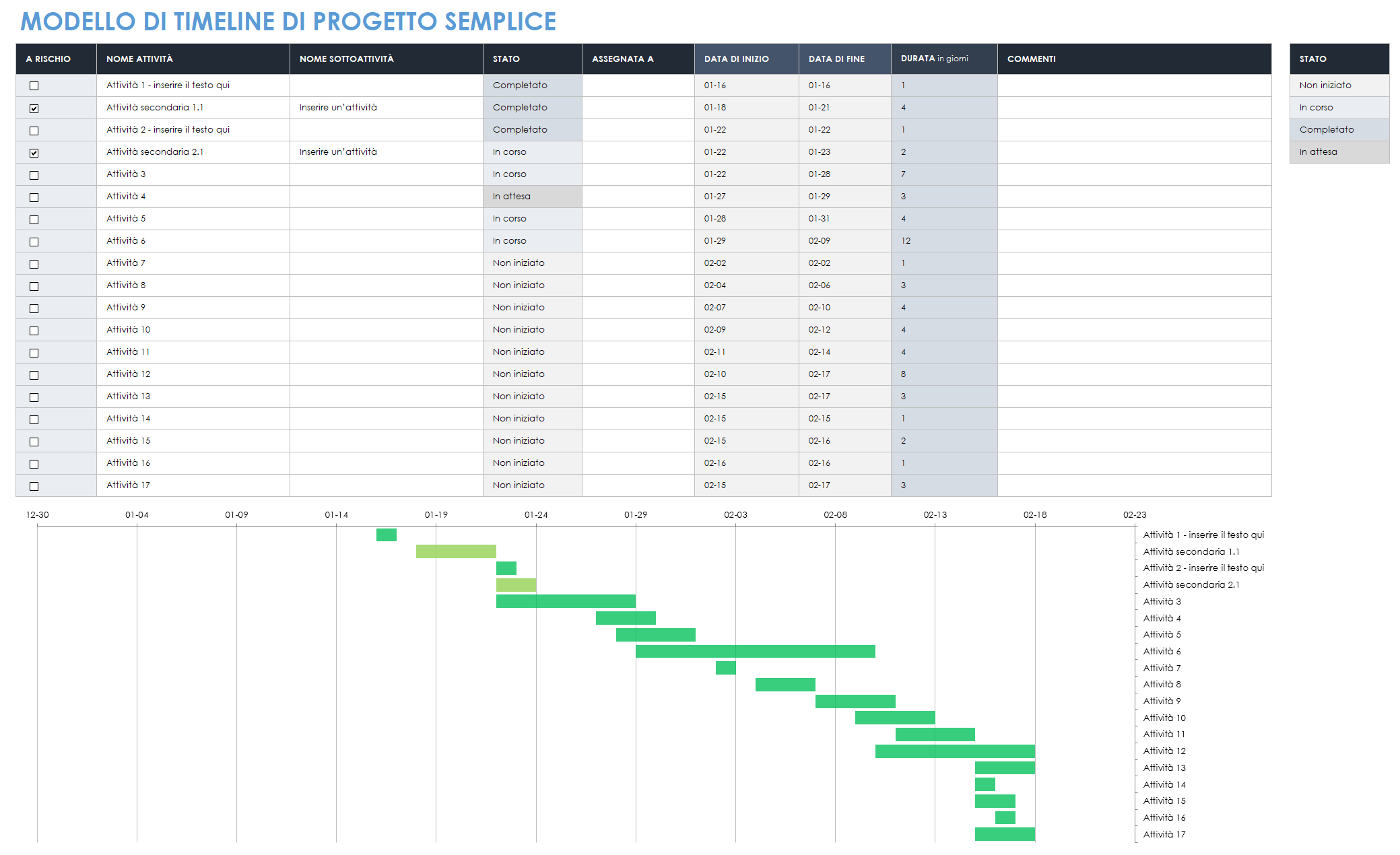Select the Gantt bar for Attività 7
The image size is (1400, 855).
point(726,668)
